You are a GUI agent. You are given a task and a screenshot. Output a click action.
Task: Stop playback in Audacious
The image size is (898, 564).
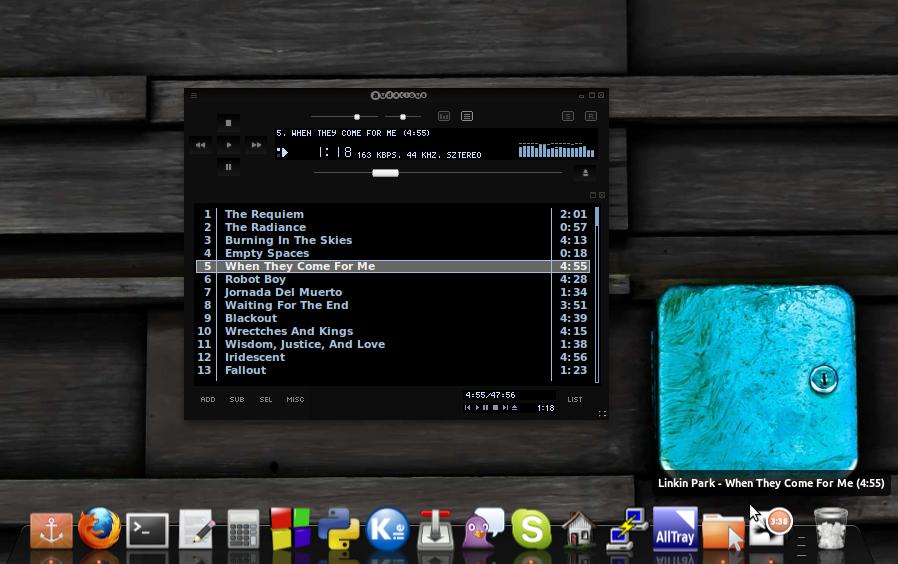[229, 123]
